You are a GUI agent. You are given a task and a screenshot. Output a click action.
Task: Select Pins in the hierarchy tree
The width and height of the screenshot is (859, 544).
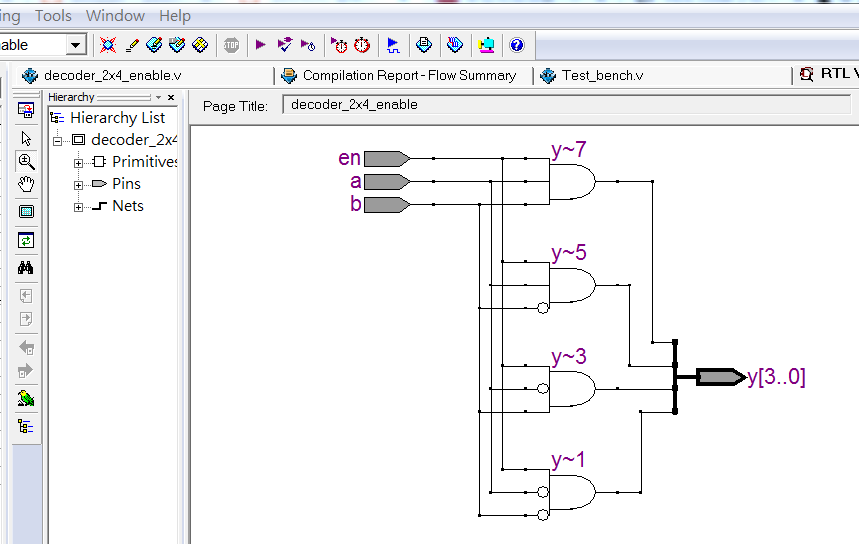pyautogui.click(x=126, y=184)
